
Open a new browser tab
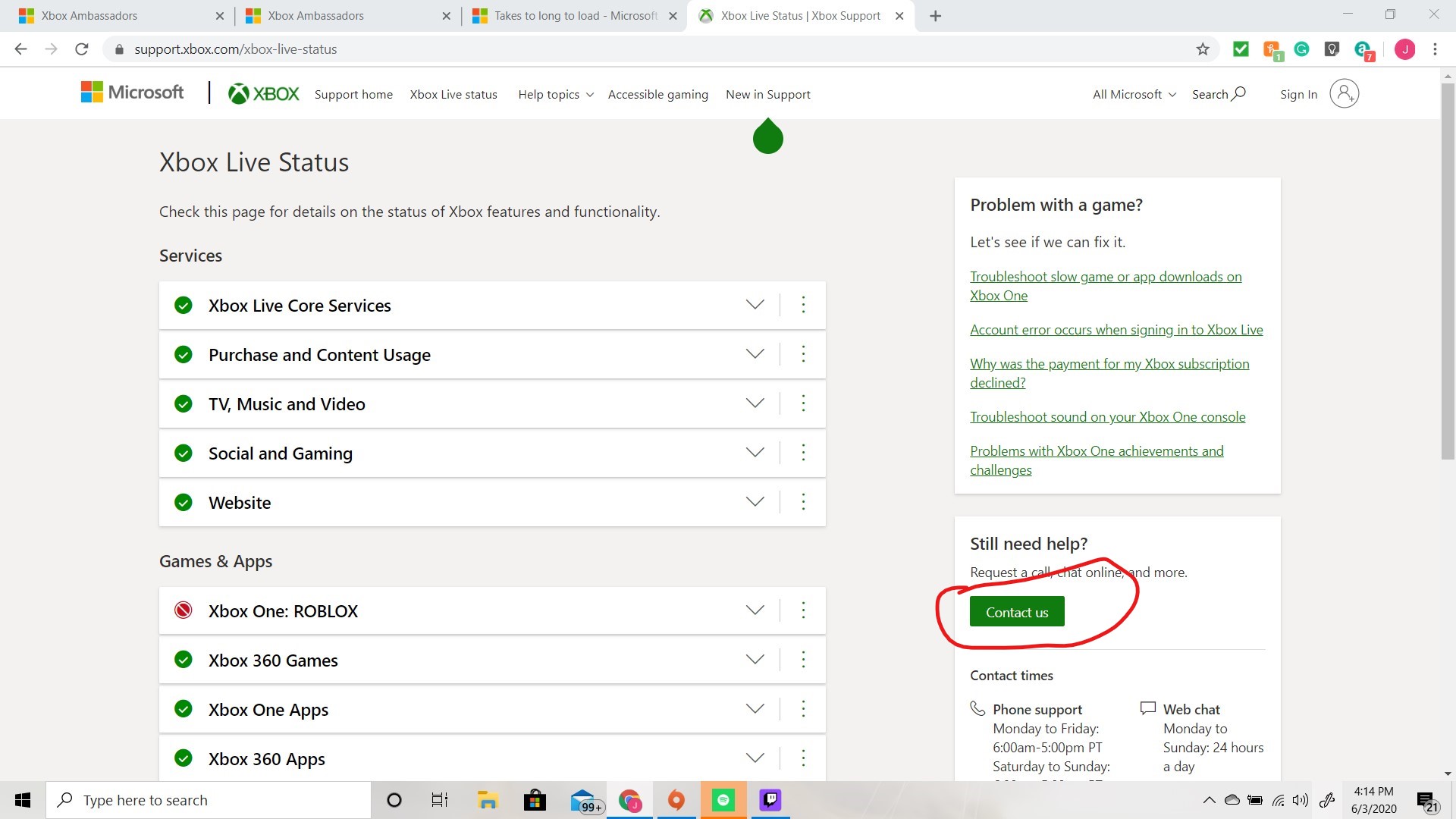pos(936,16)
